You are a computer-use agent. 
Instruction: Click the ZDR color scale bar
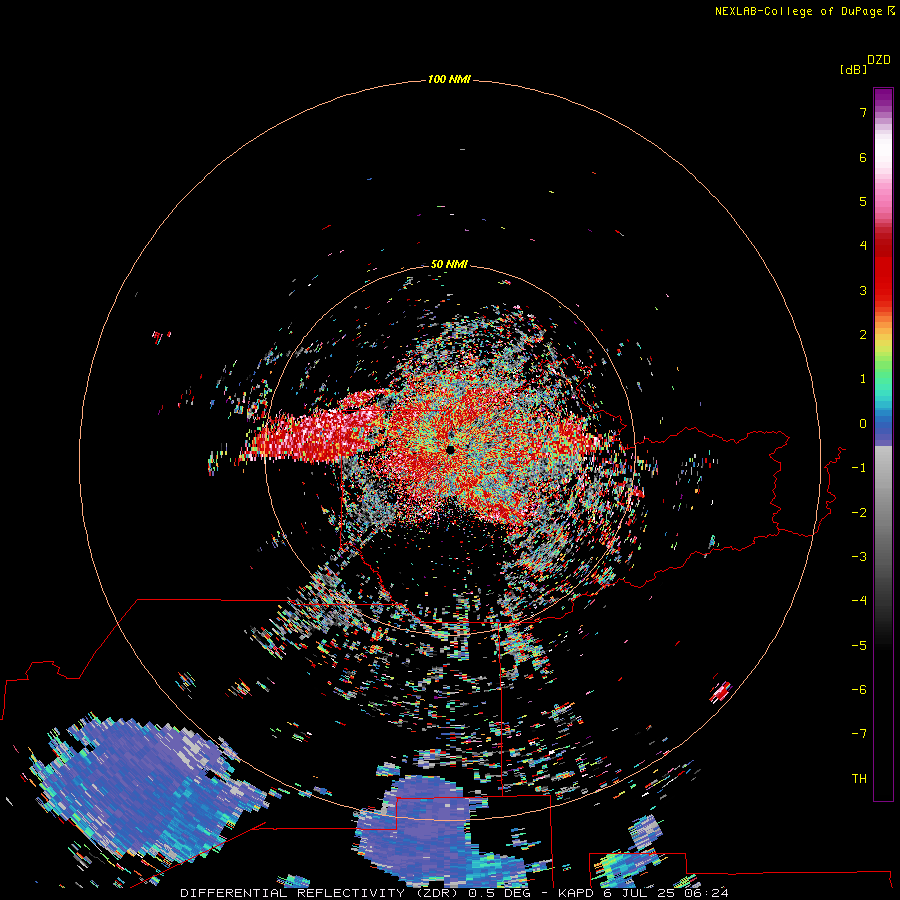(x=883, y=444)
